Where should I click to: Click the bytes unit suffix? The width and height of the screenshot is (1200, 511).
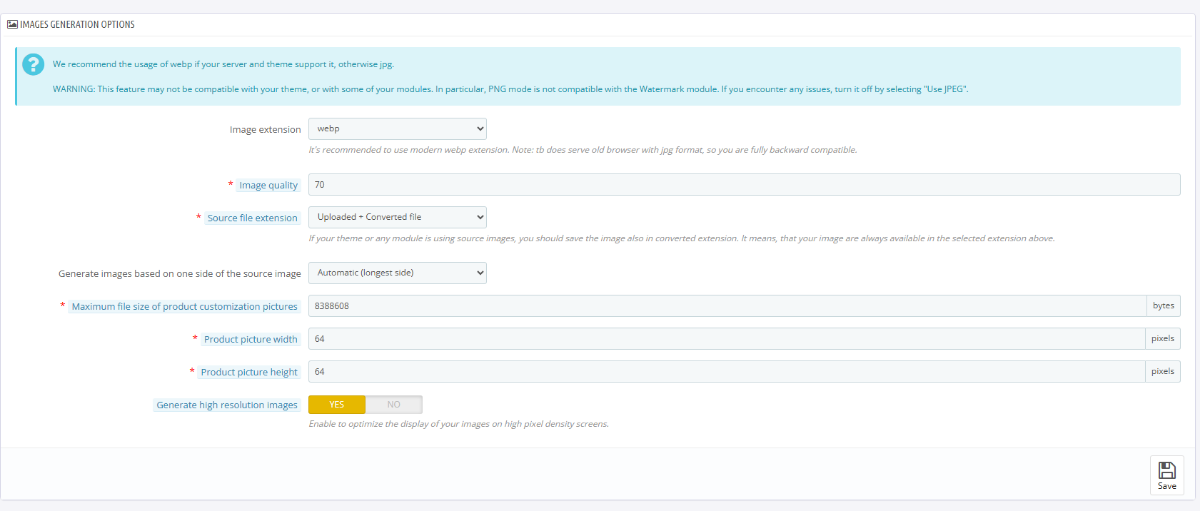(x=1163, y=306)
